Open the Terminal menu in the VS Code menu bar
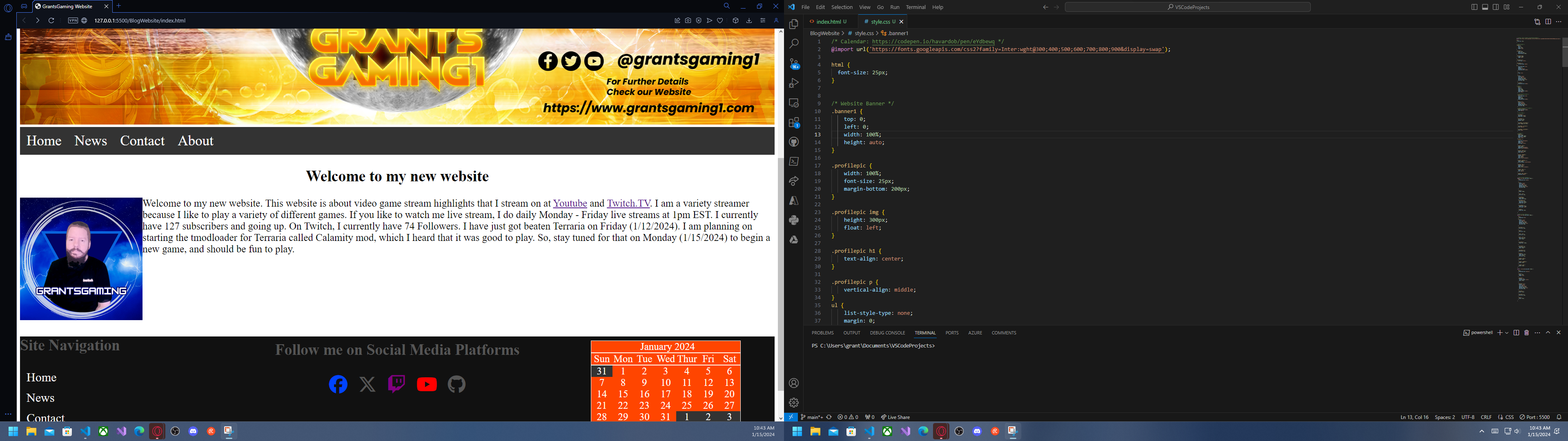This screenshot has width=1568, height=441. click(x=915, y=7)
